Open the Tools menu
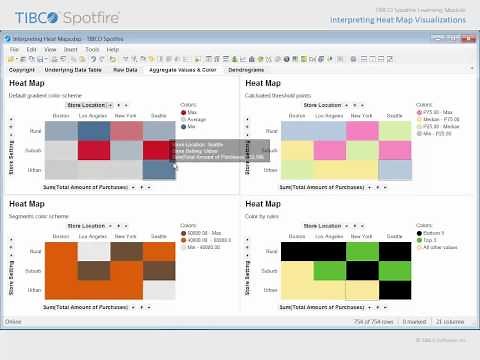Screen dimensions: 480x360 tap(92, 49)
